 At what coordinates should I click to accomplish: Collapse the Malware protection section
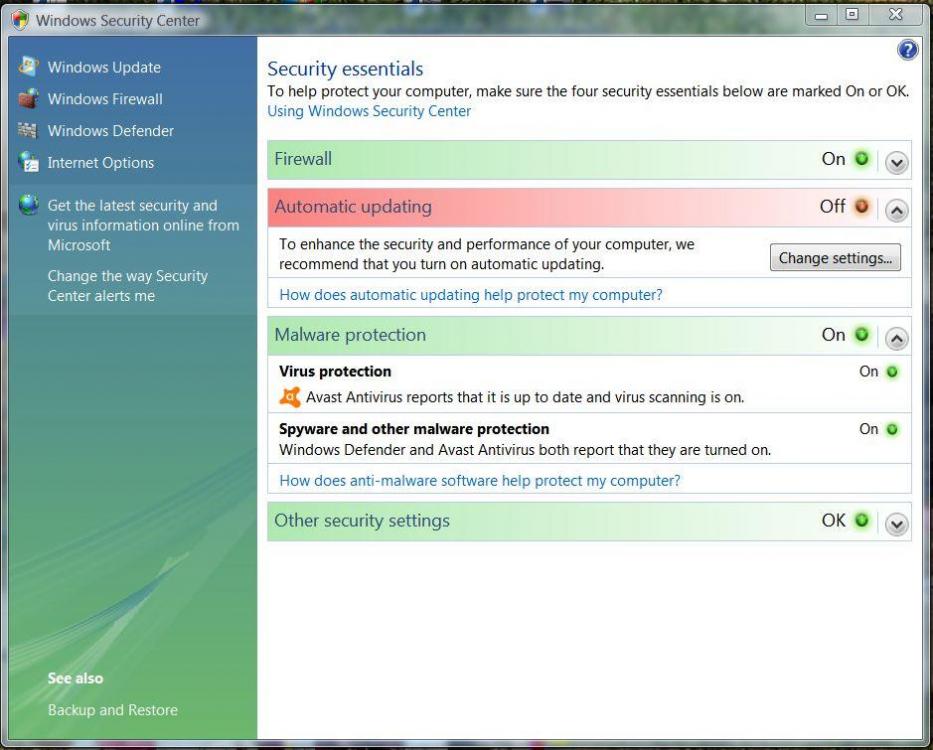tap(896, 338)
